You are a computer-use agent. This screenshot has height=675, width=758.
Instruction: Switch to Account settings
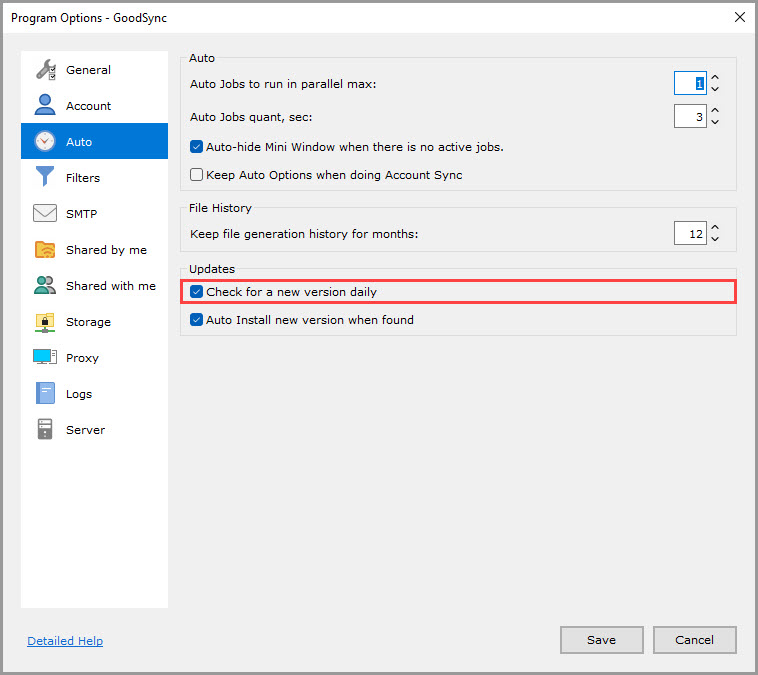click(x=88, y=106)
